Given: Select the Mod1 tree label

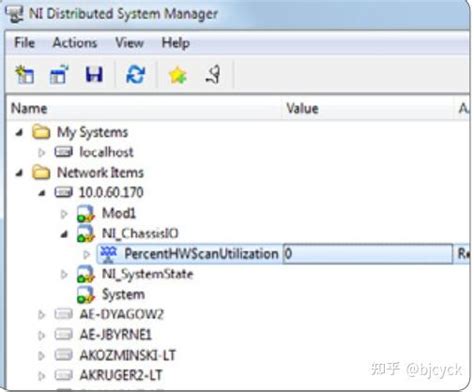Looking at the screenshot, I should (119, 213).
